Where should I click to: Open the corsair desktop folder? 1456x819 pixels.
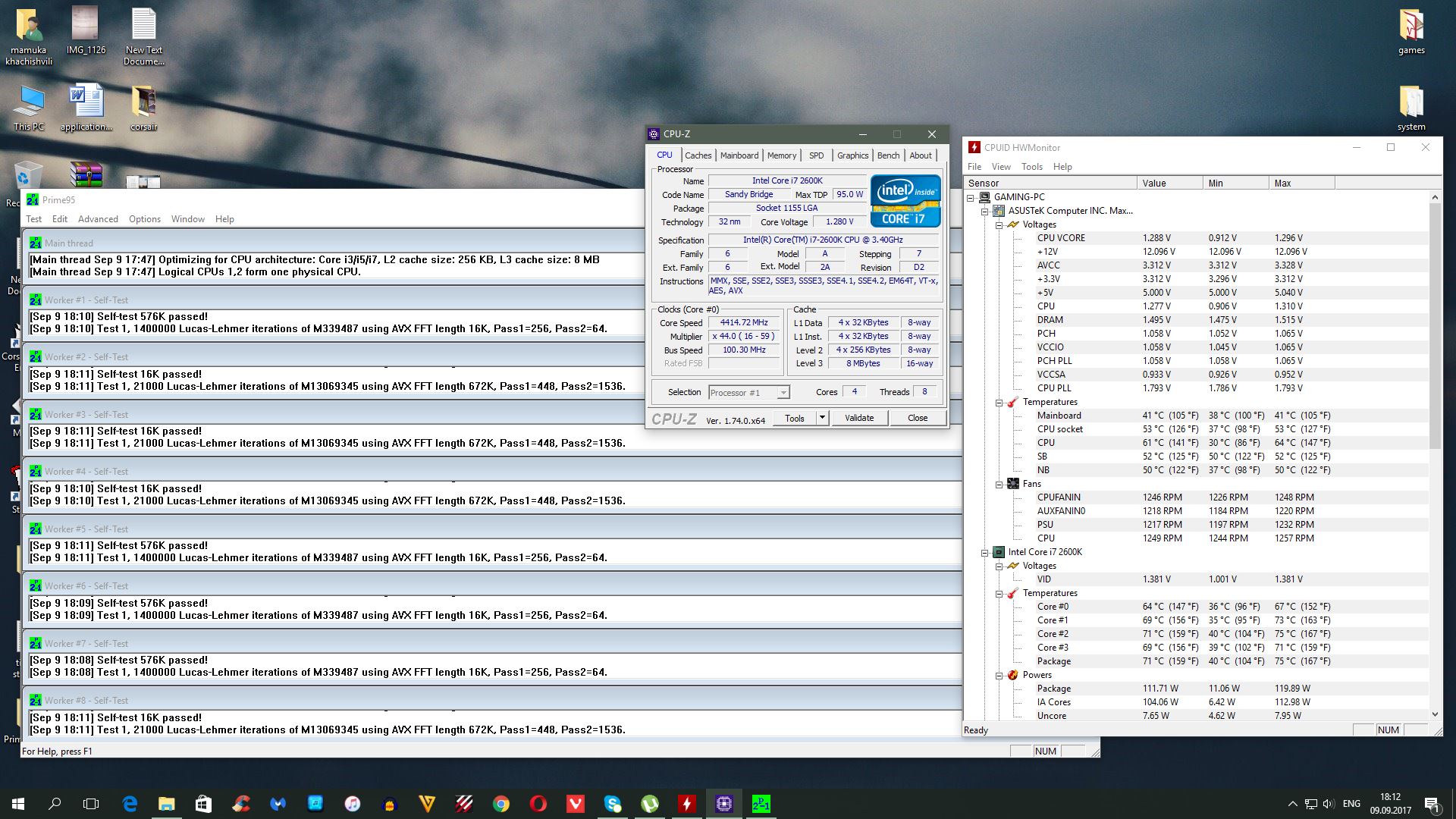[143, 108]
